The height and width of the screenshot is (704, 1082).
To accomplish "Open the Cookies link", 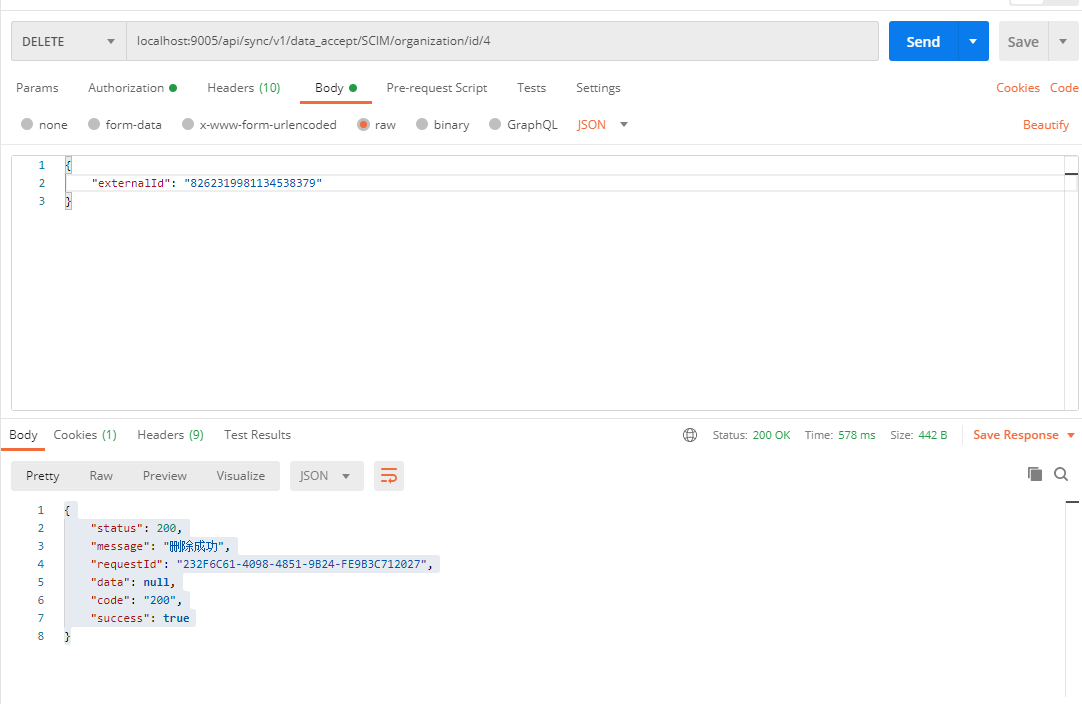I will pyautogui.click(x=1017, y=88).
